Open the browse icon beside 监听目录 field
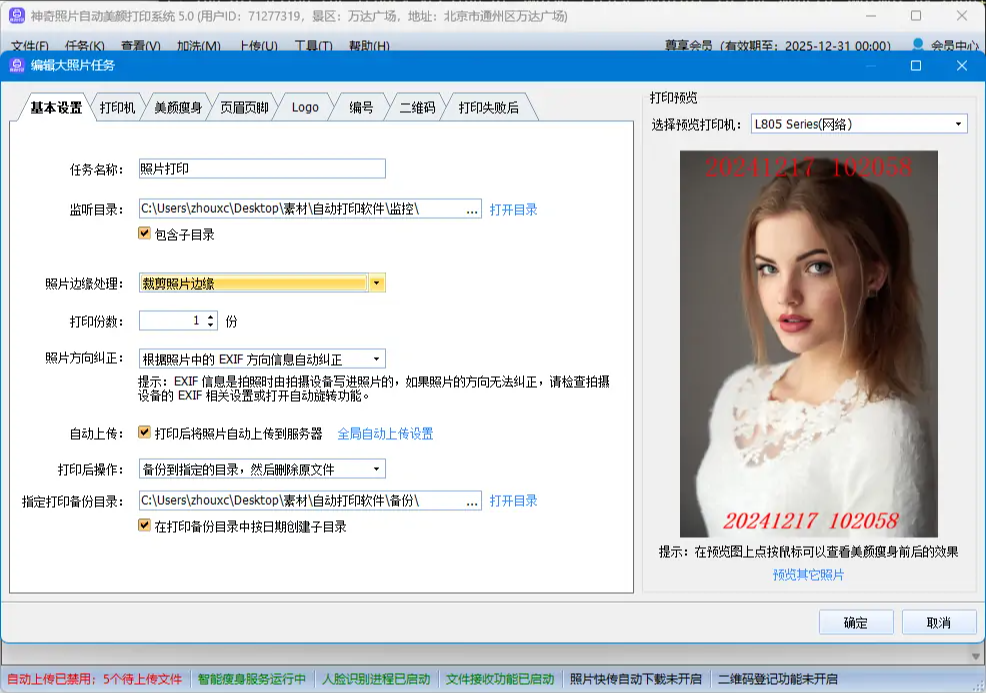 [x=470, y=209]
